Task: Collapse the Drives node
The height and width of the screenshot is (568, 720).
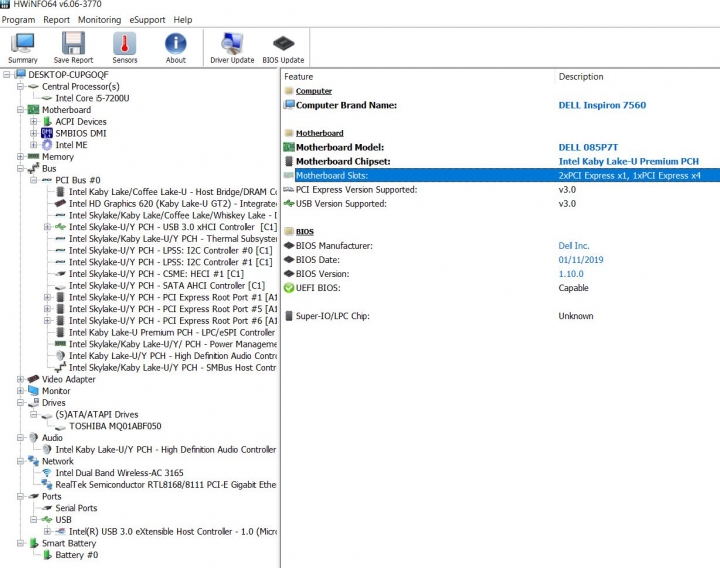Action: (20, 403)
